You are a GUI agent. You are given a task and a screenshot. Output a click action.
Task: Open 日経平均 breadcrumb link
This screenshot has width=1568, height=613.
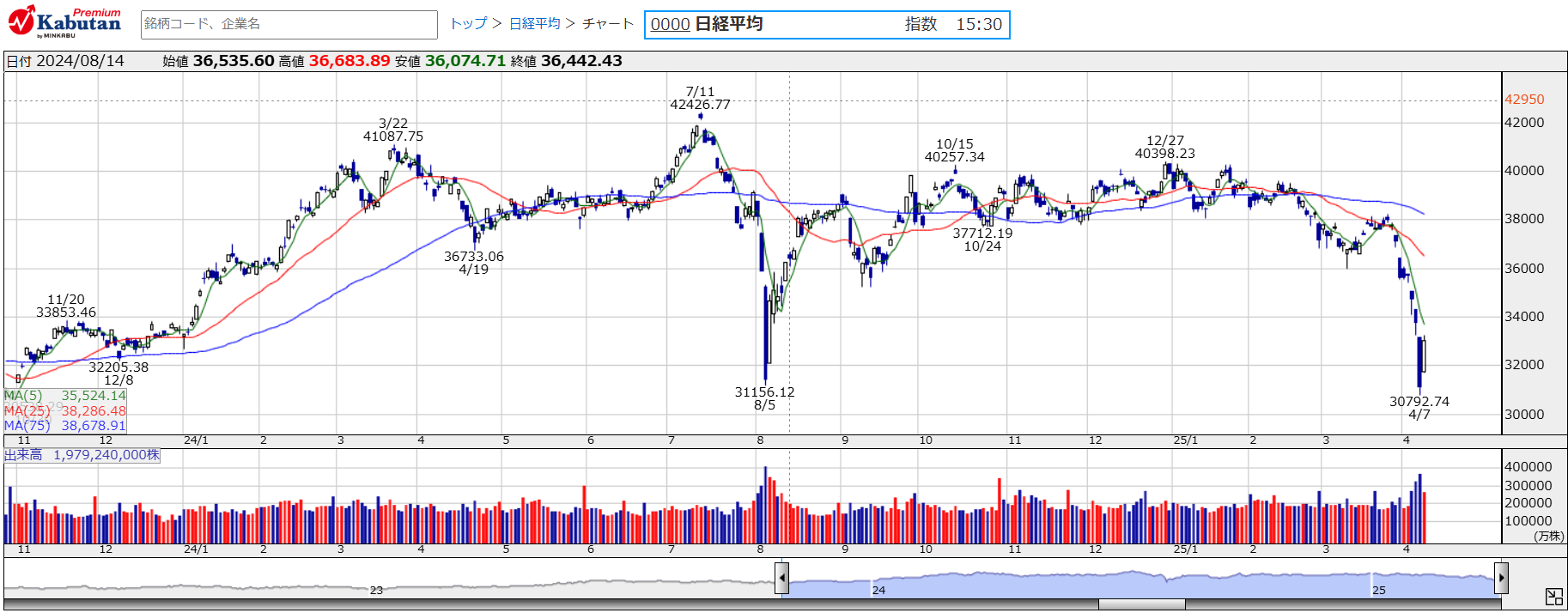click(x=534, y=24)
